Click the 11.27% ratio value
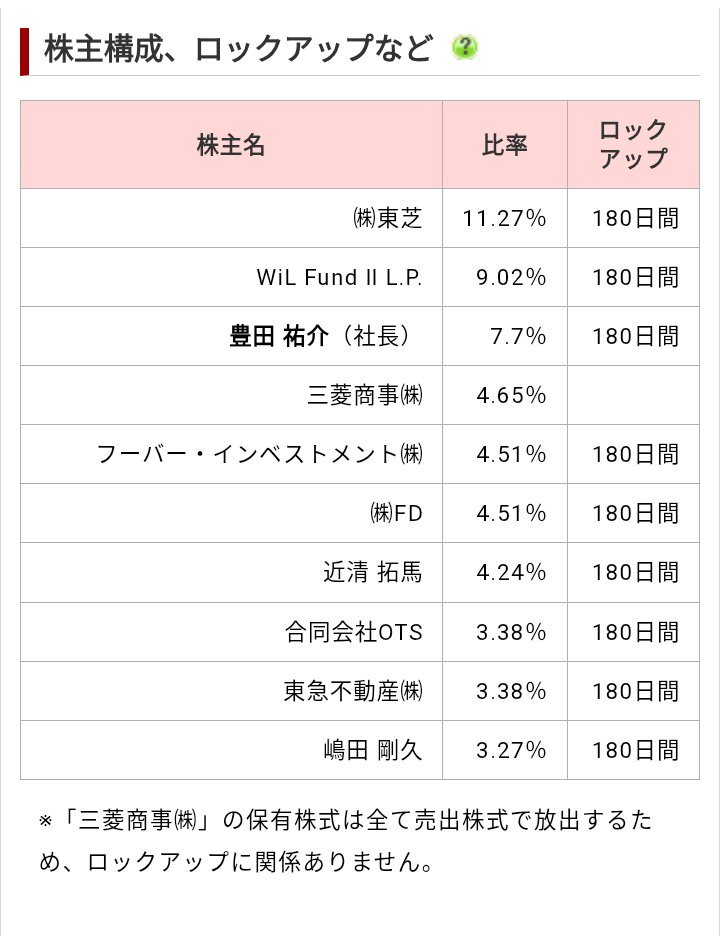Viewport: 720px width, 936px height. [x=504, y=218]
